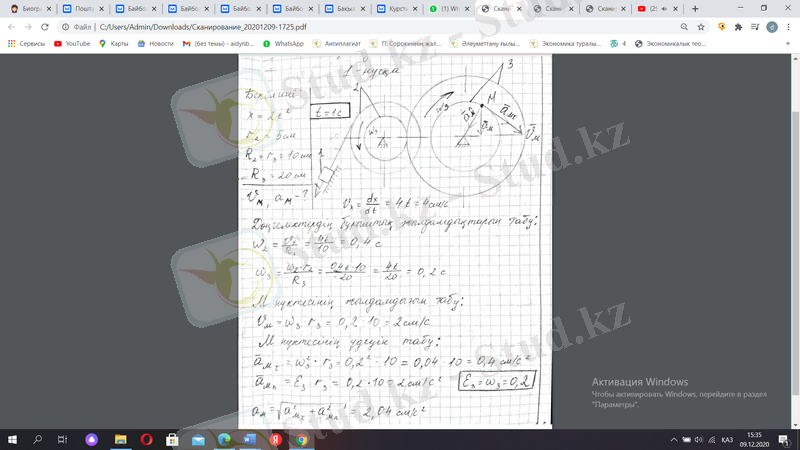Close the active Скани tab
The image size is (800, 450).
(x=519, y=9)
